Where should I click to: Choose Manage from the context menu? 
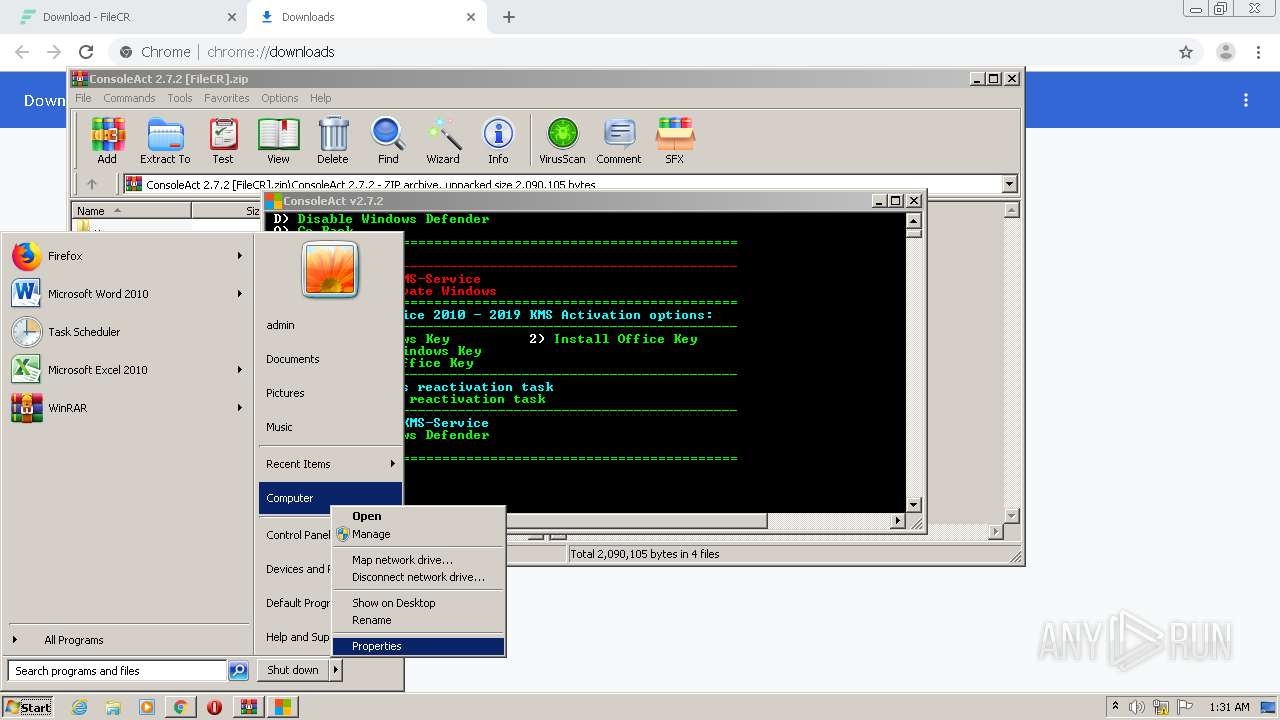[x=419, y=534]
